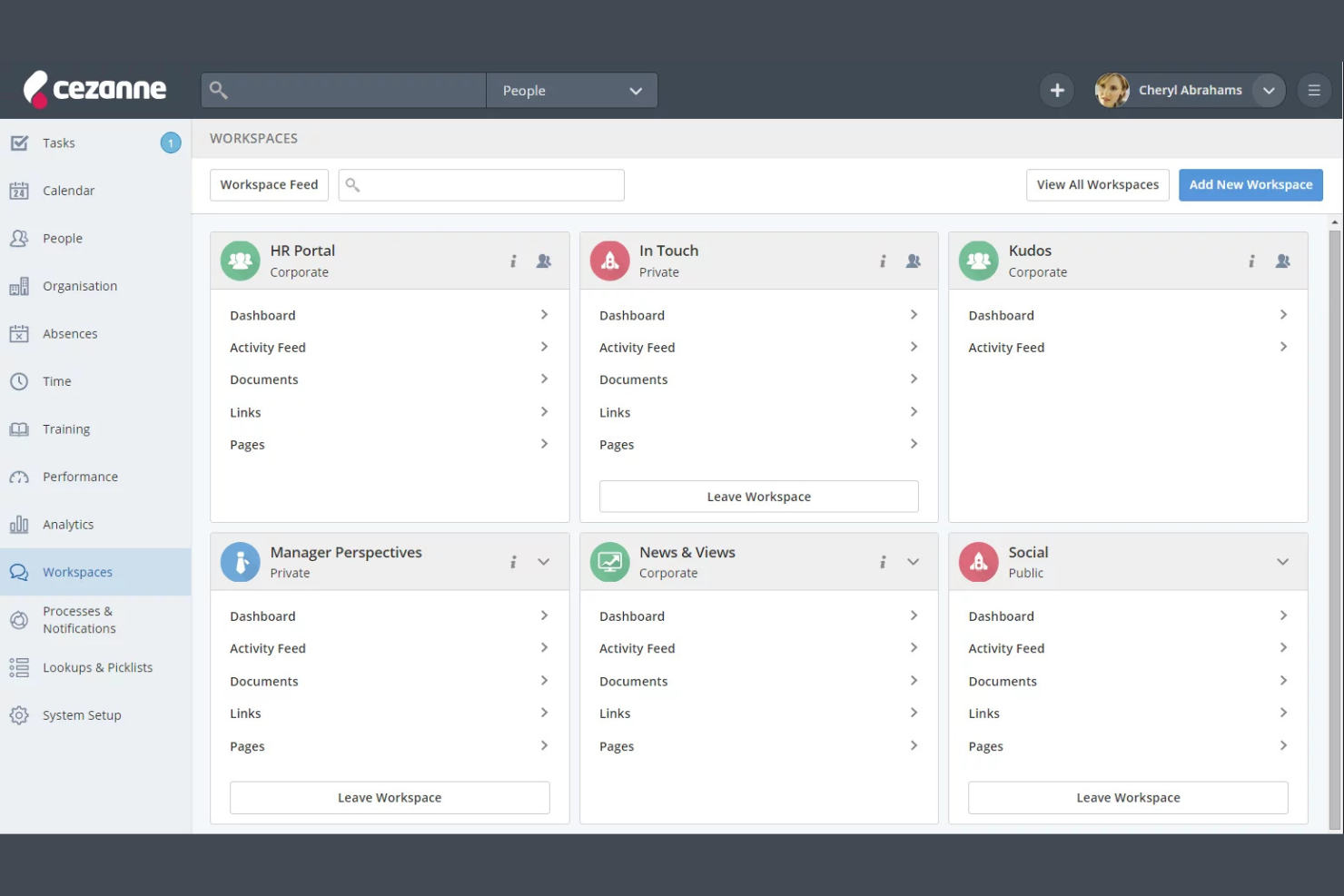Open Calendar in the sidebar

[95, 191]
